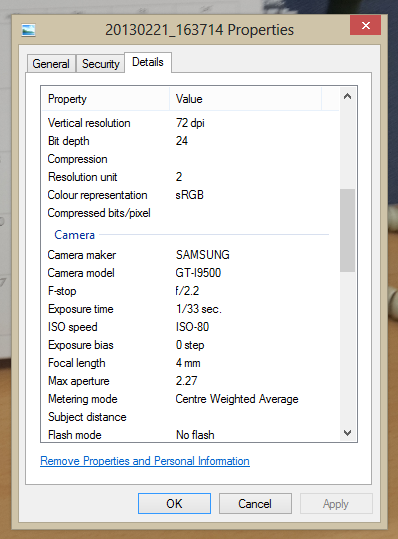Click the scroll down arrow in property list
The image size is (398, 539).
pos(347,432)
